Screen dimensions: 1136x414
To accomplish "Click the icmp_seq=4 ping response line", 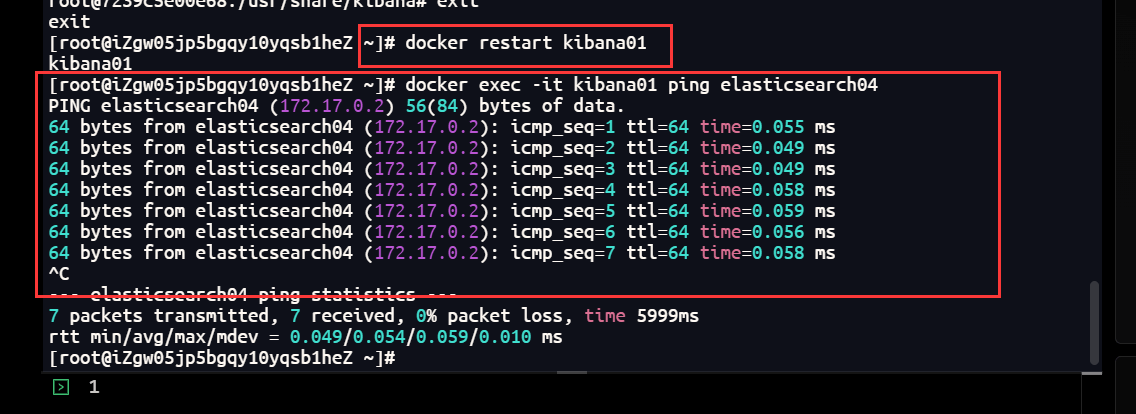I will (x=442, y=191).
